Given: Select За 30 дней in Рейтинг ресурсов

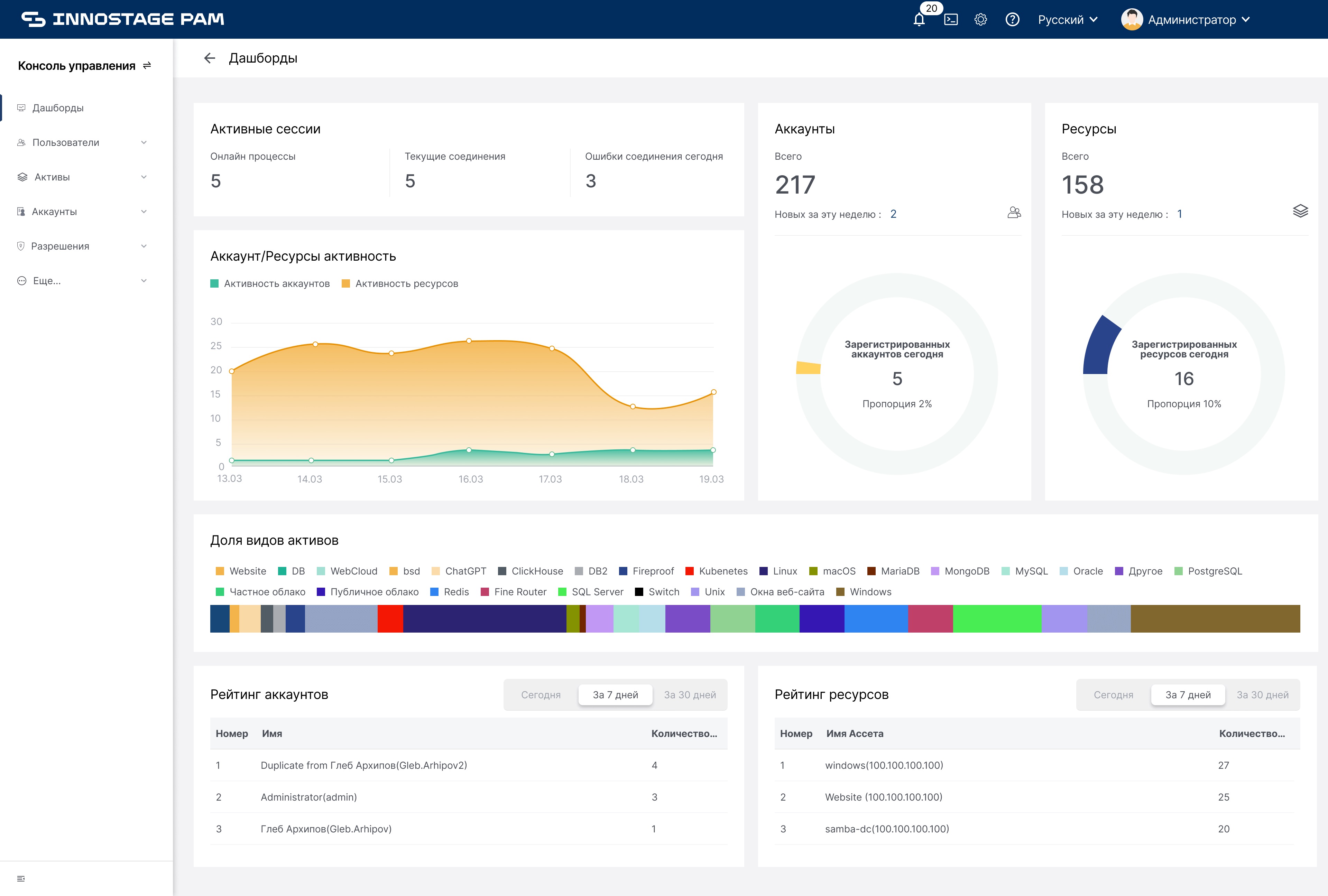Looking at the screenshot, I should (1262, 695).
